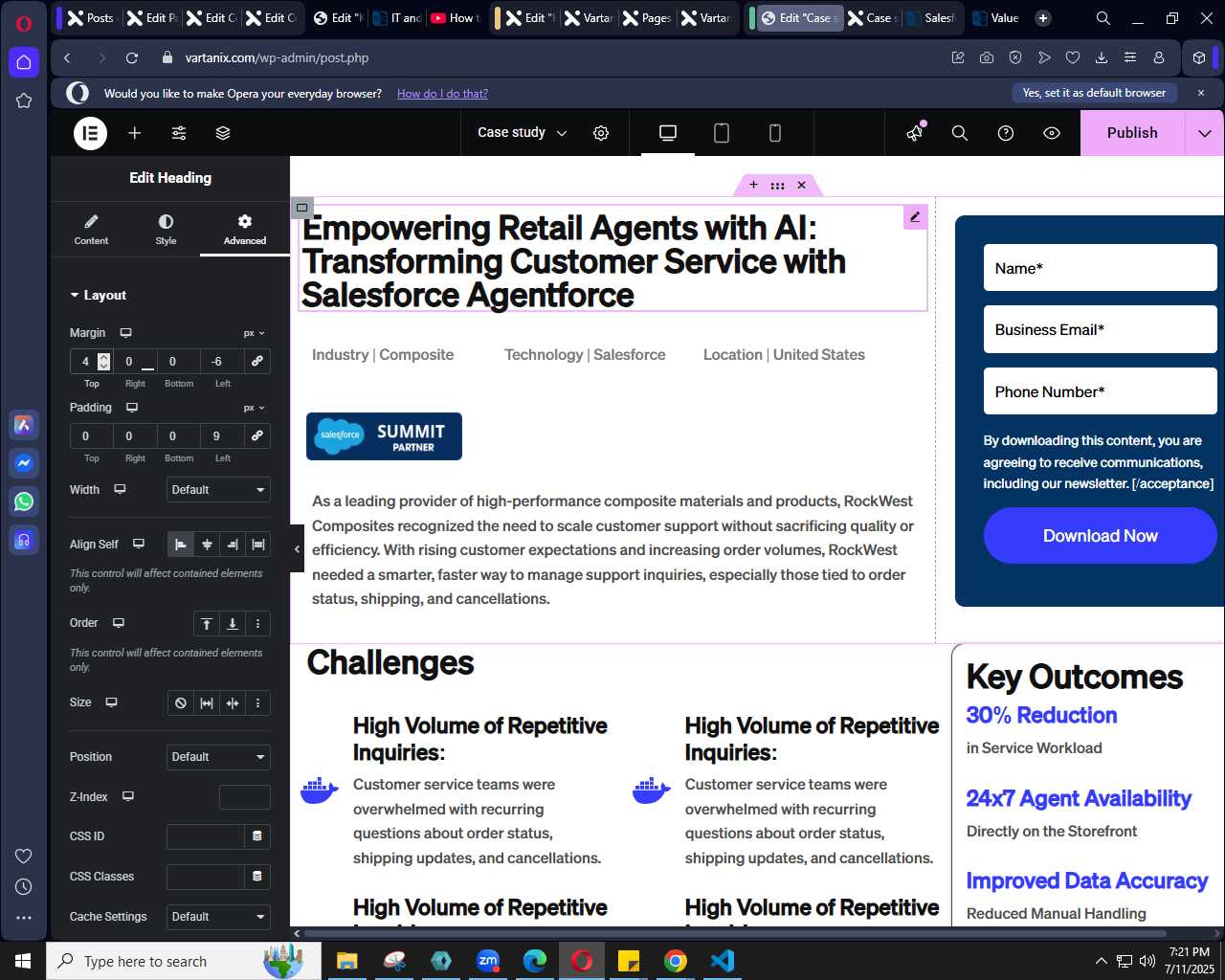Screen dimensions: 1225x980
Task: Set Order to start icon
Action: coord(207,624)
